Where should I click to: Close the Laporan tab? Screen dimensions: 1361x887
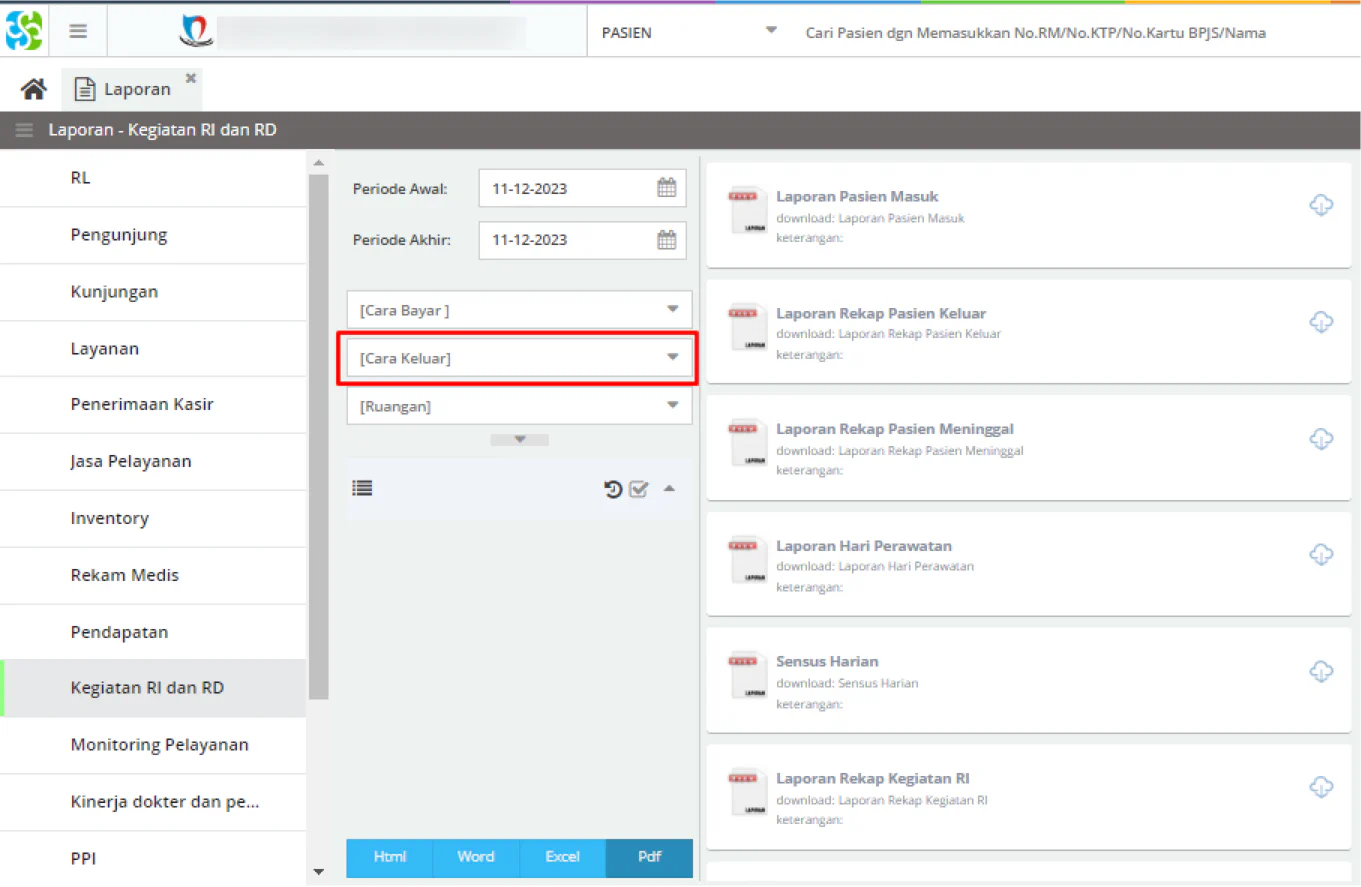coord(190,77)
